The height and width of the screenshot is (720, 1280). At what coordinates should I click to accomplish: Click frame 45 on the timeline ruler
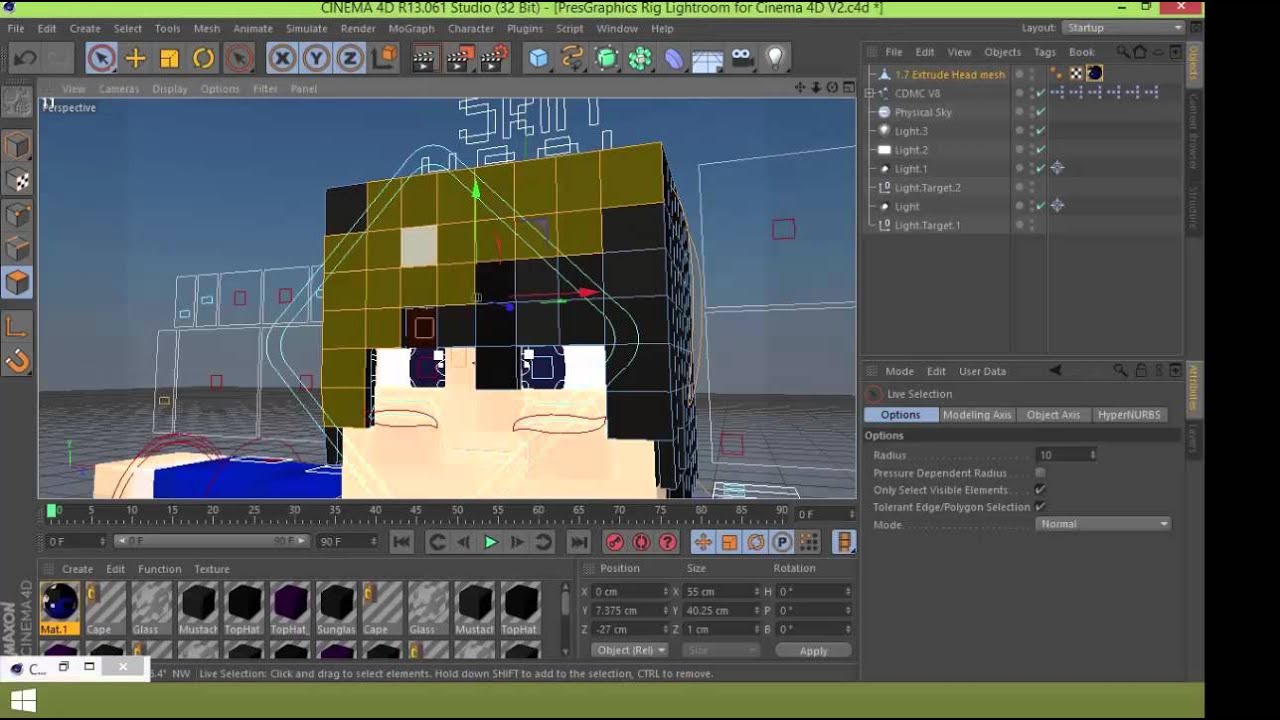pyautogui.click(x=416, y=511)
